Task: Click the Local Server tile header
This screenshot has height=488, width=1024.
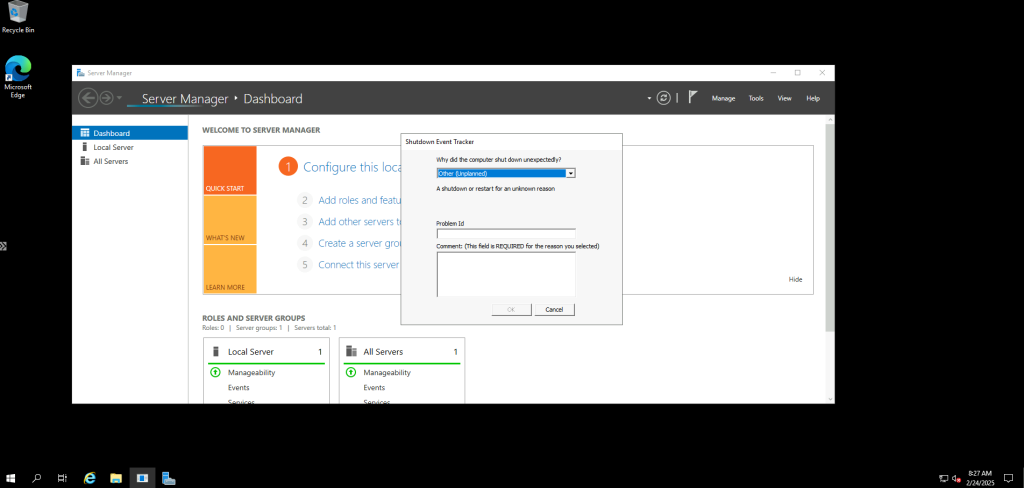Action: pos(266,351)
